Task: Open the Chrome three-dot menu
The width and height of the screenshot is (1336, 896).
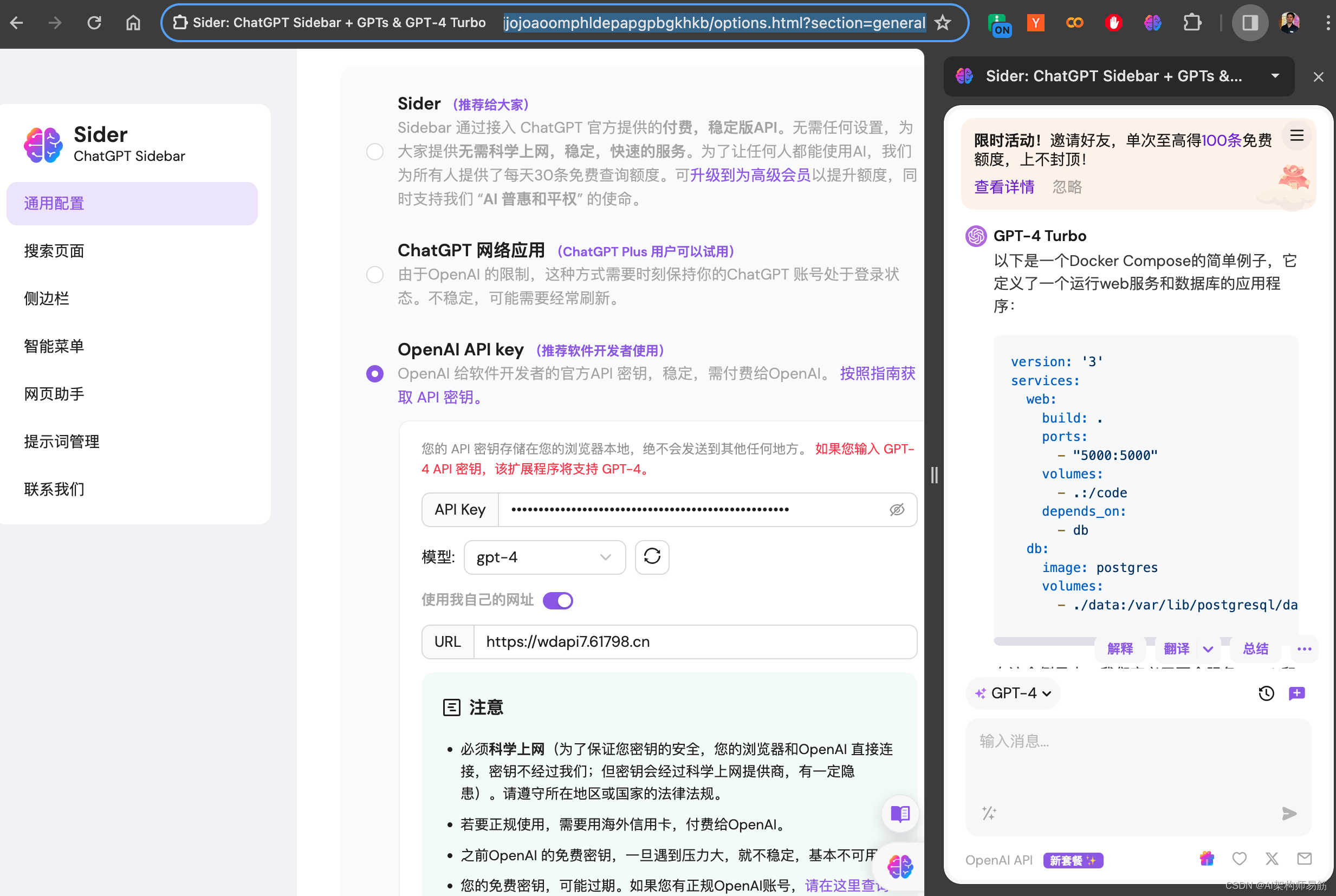Action: (x=1327, y=23)
